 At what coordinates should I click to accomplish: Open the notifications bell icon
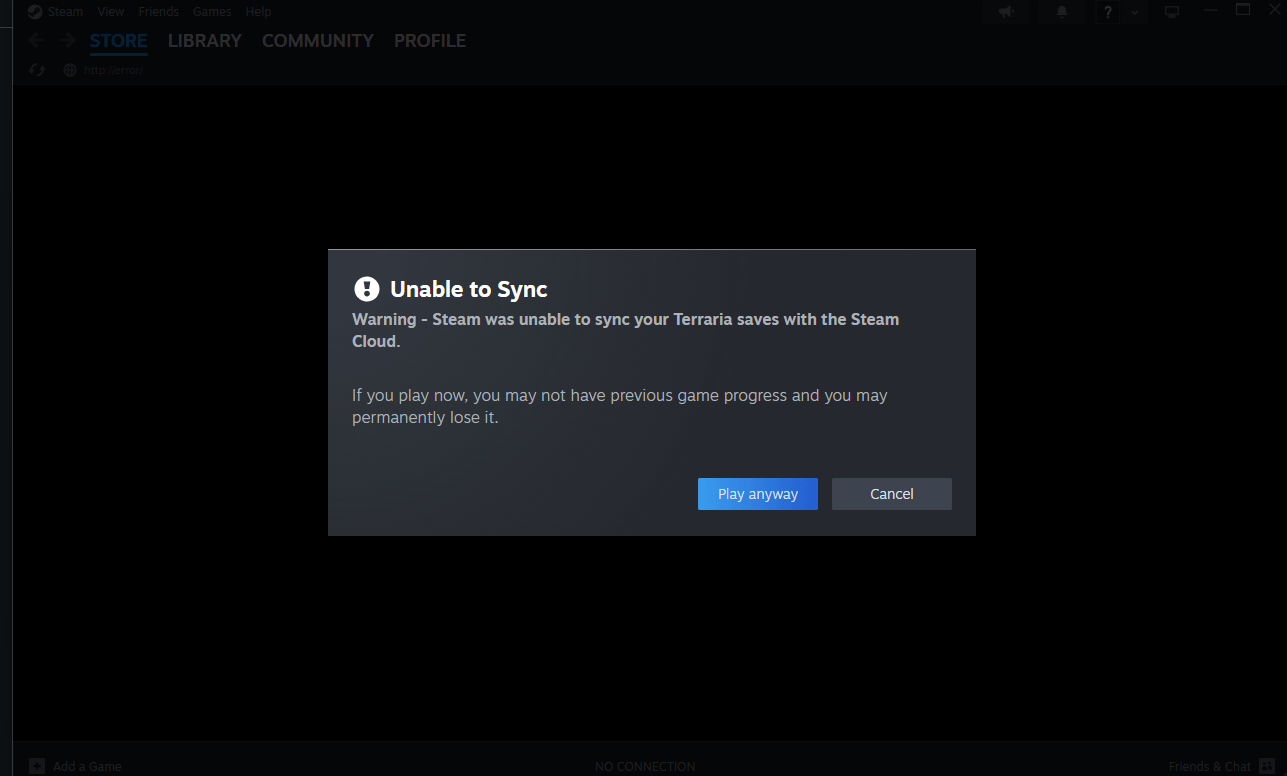[1062, 12]
